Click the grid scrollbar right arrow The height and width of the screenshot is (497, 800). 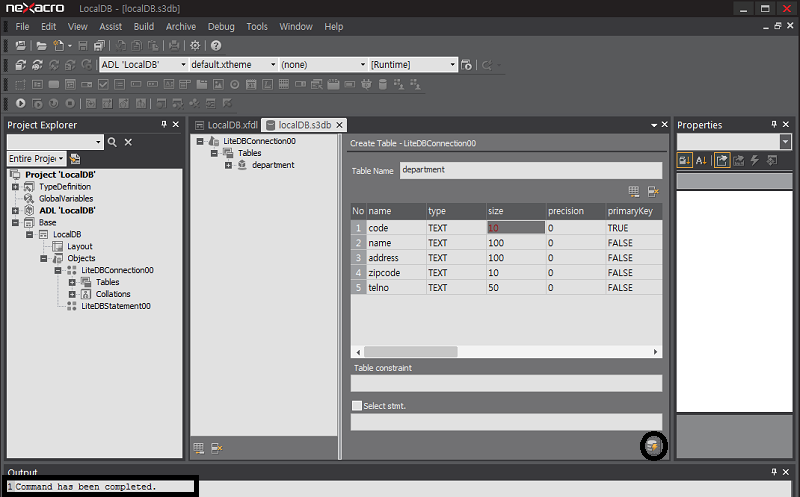click(655, 352)
